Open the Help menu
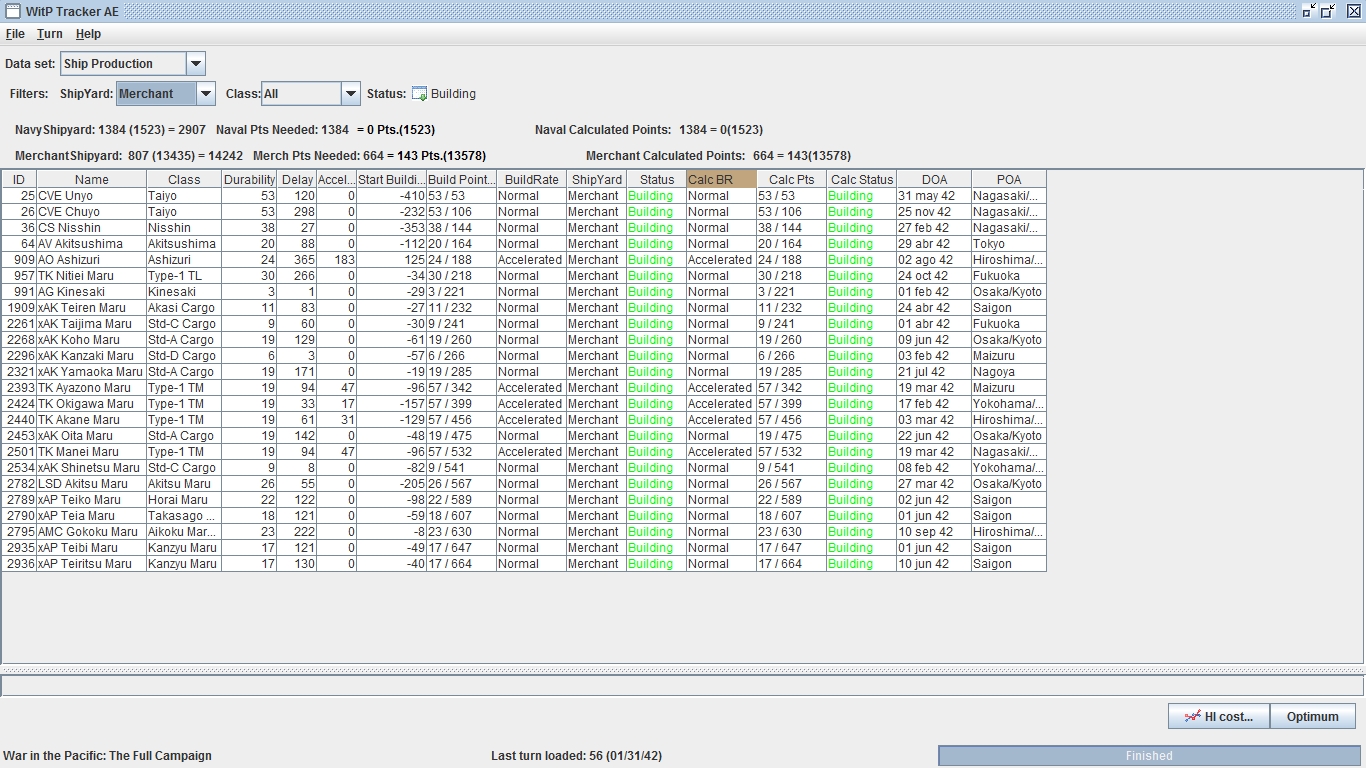 point(88,34)
